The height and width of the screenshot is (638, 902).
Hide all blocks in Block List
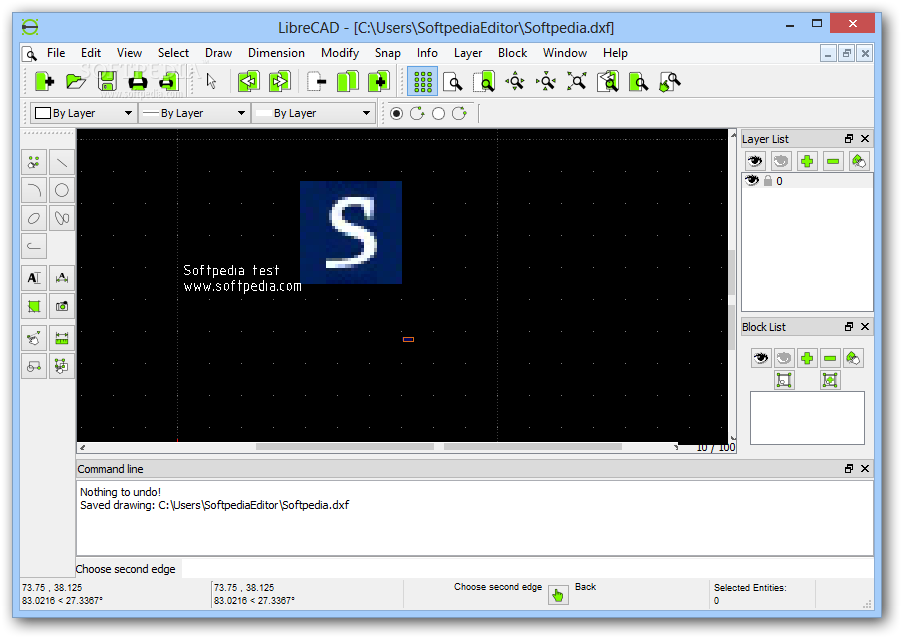coord(783,358)
